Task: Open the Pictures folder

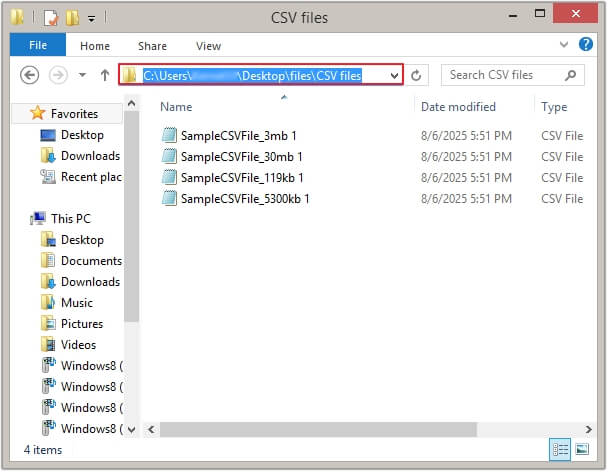Action: pos(82,323)
